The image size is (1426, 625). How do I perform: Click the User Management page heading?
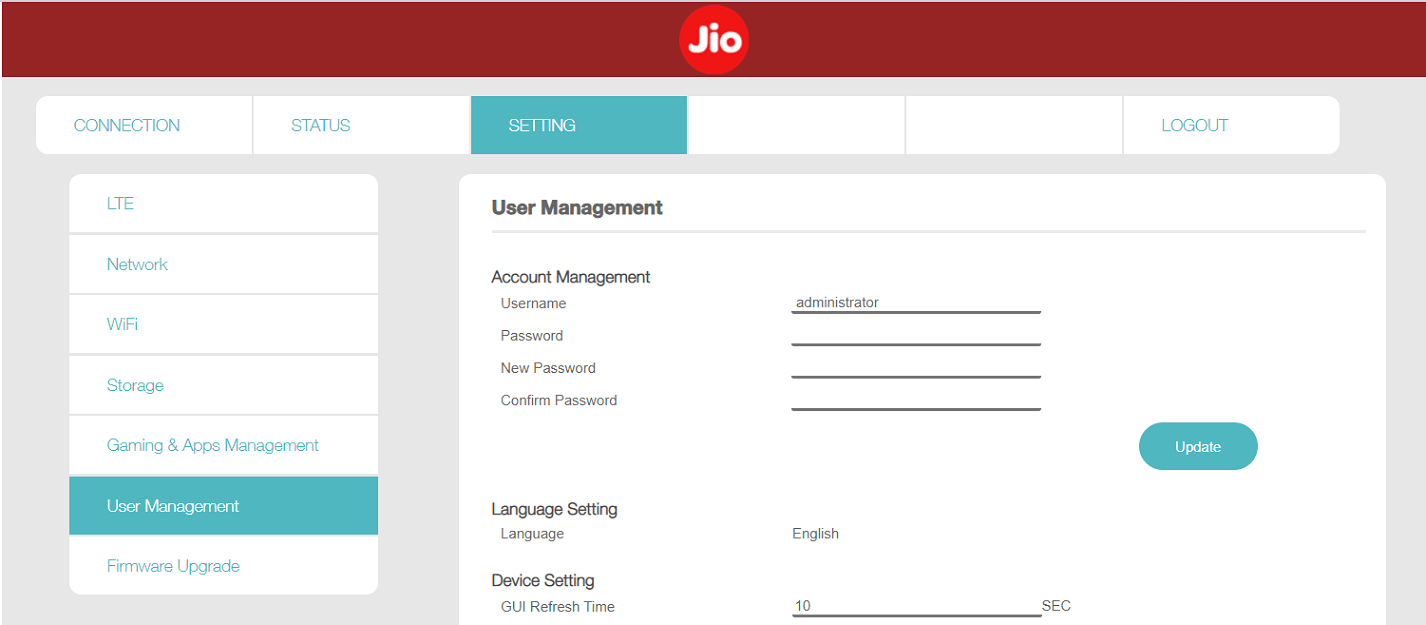(575, 207)
